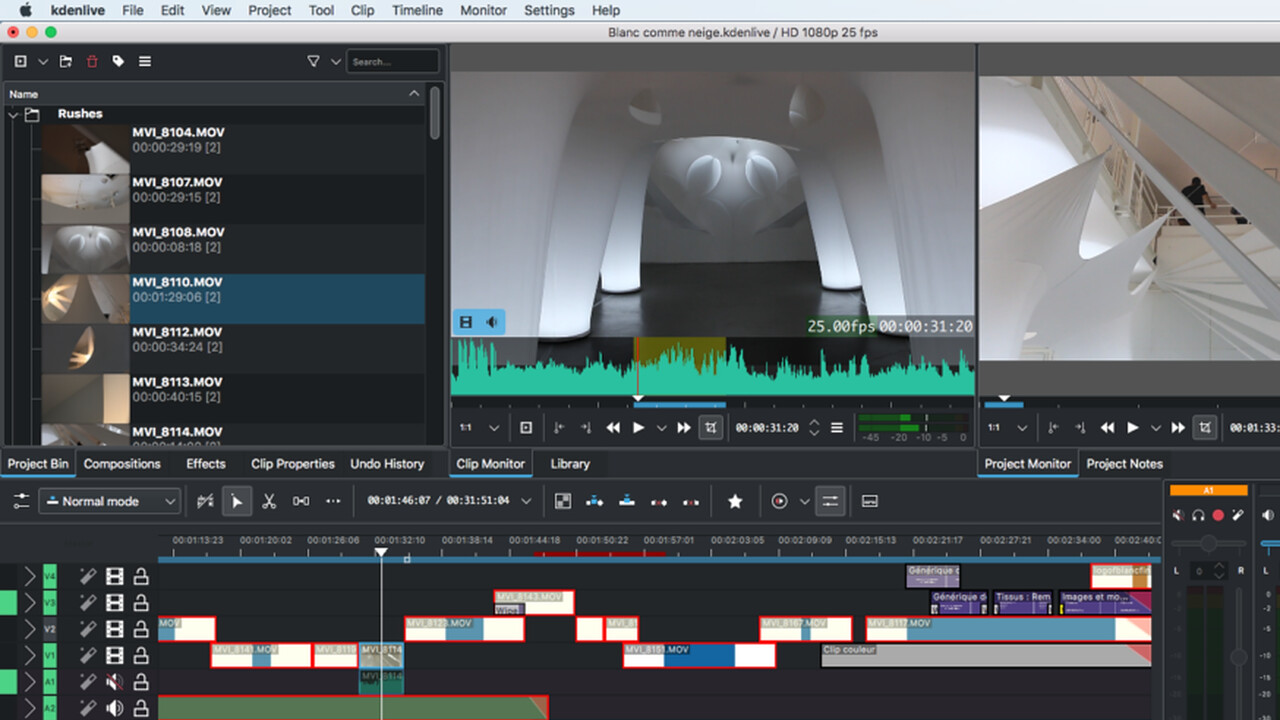The height and width of the screenshot is (720, 1280).
Task: Select the MVI_8104.MOV thumbnail
Action: 85,149
